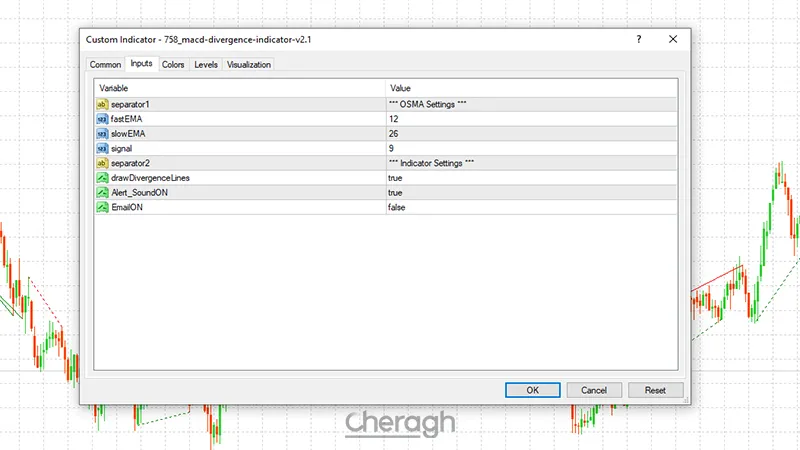Select the fastEMA value field showing 12
Screen dimensions: 800x450
tap(394, 118)
